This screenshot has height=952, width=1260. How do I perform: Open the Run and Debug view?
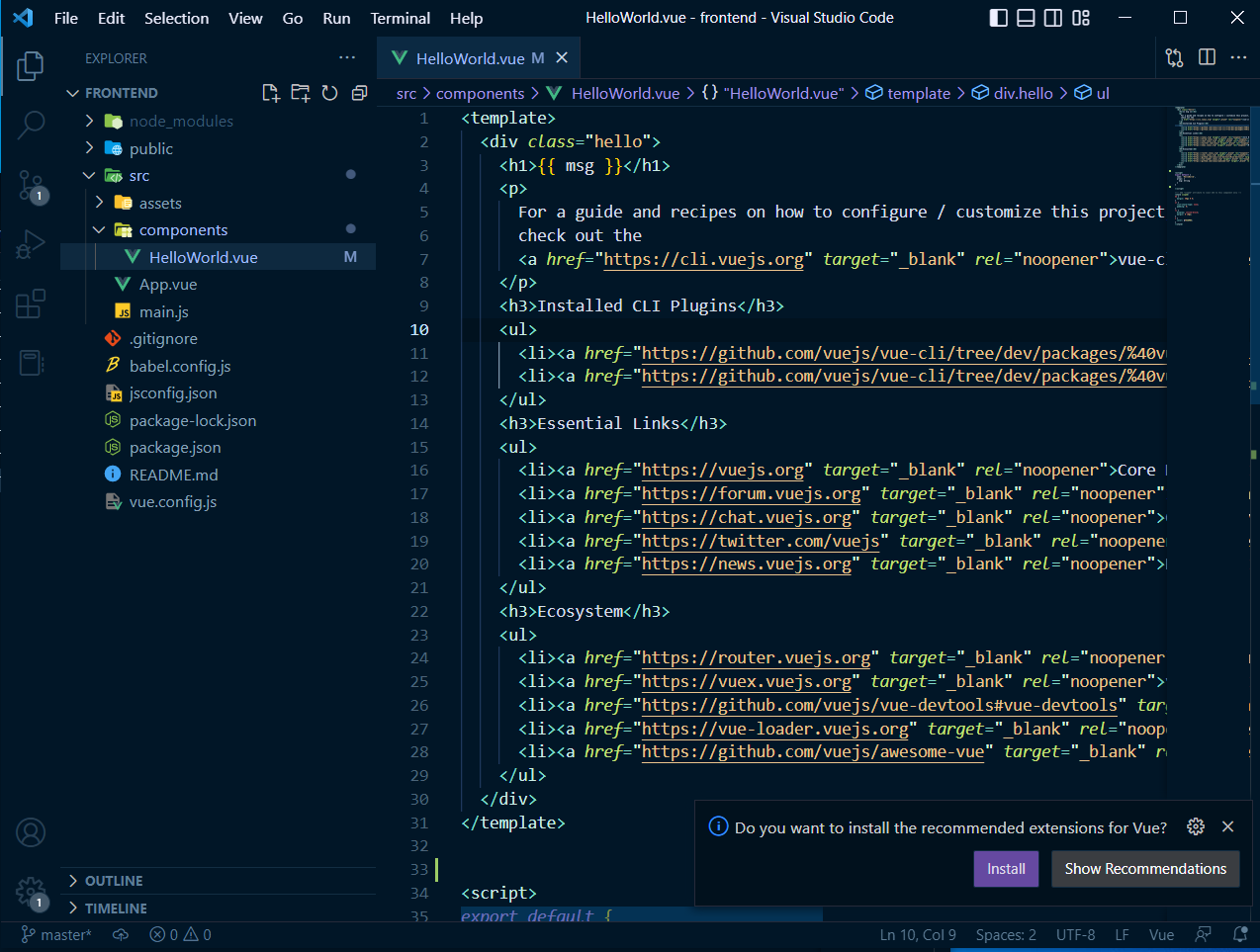(31, 244)
